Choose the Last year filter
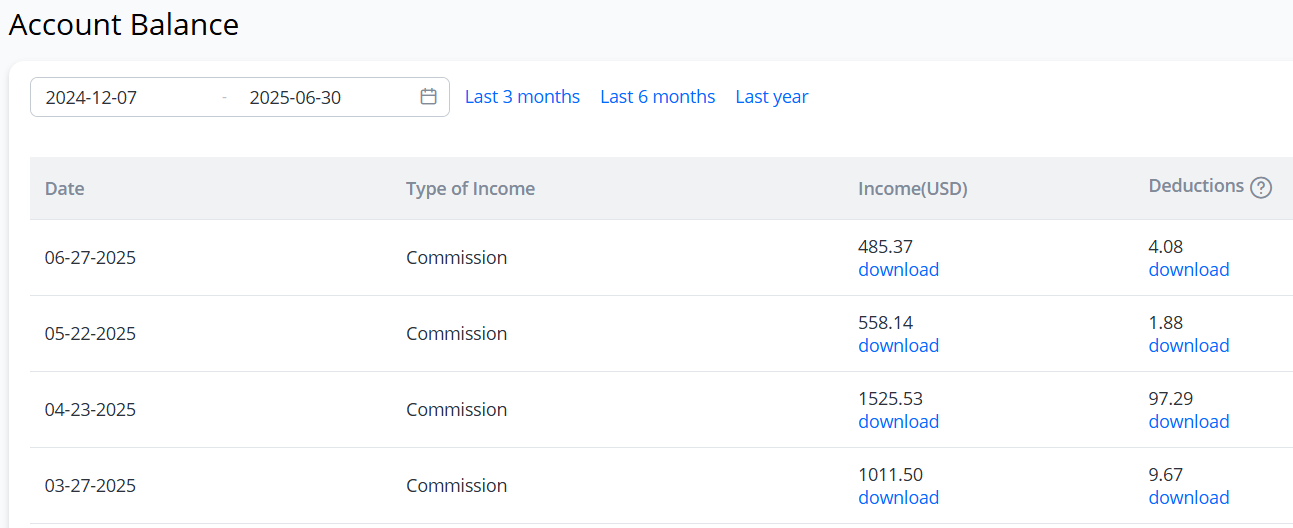 (772, 97)
